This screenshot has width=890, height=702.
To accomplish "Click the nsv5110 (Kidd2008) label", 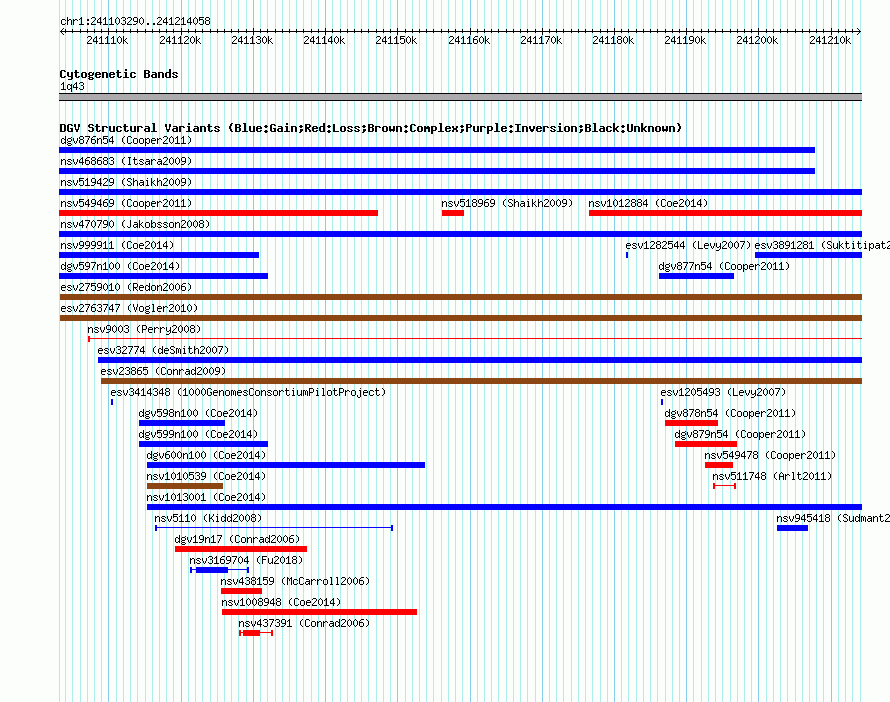I will (208, 518).
